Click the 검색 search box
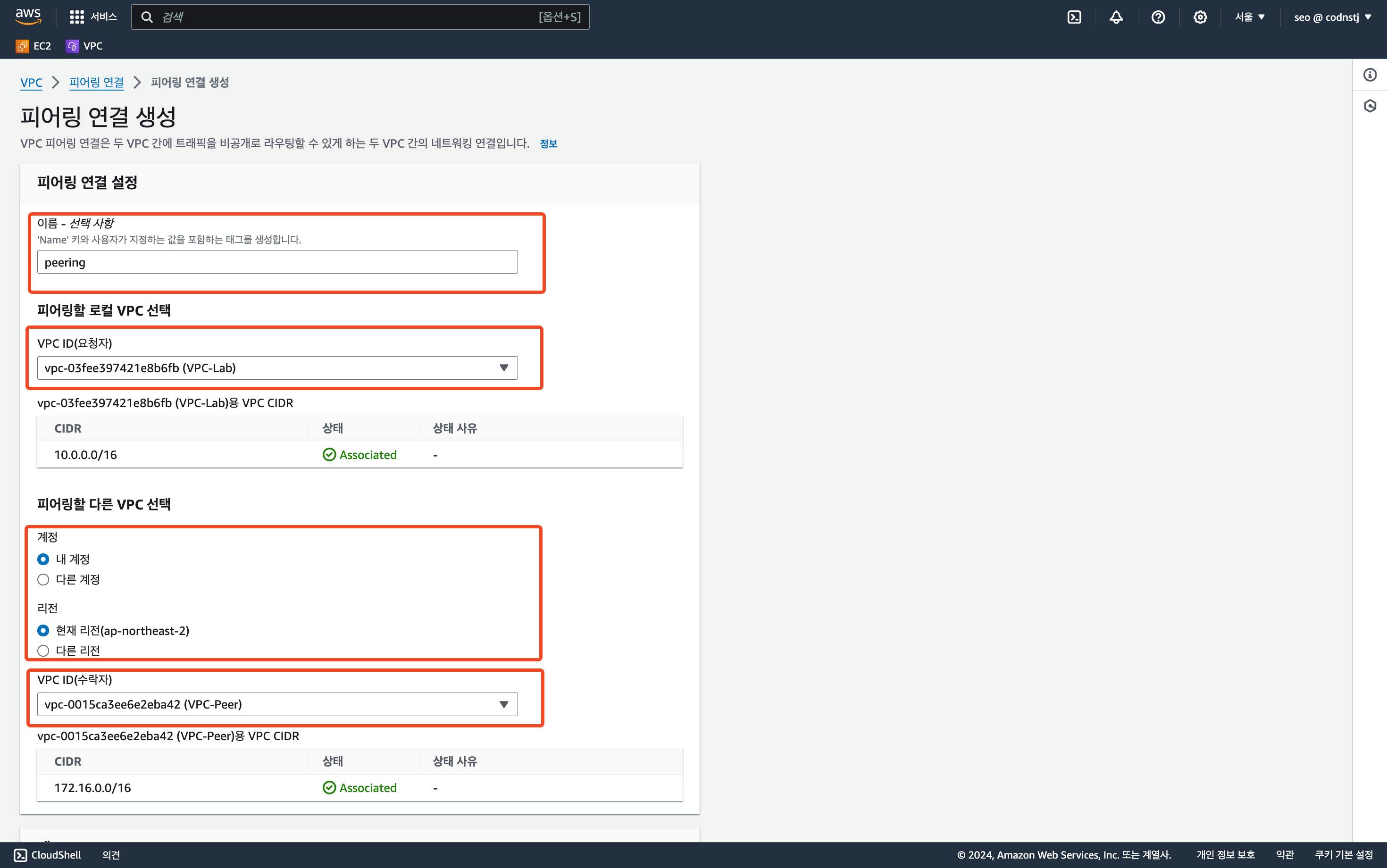 [x=344, y=17]
